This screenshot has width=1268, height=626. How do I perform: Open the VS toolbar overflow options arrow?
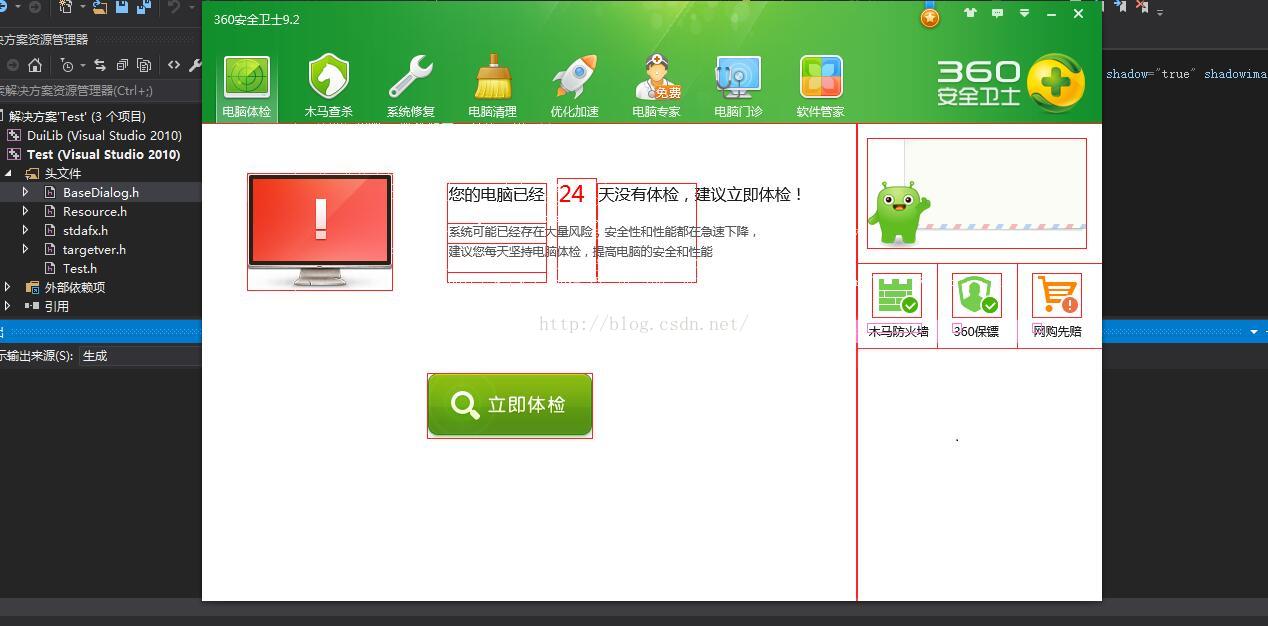click(x=1160, y=12)
